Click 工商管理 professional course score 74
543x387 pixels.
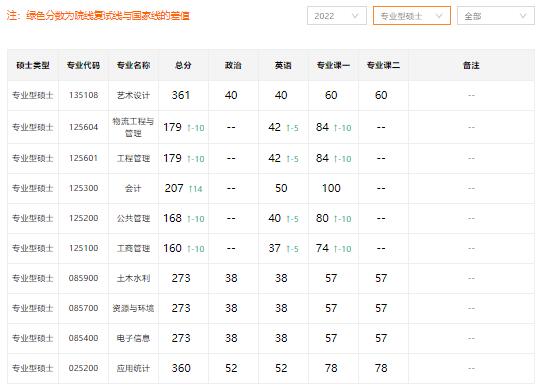point(322,248)
